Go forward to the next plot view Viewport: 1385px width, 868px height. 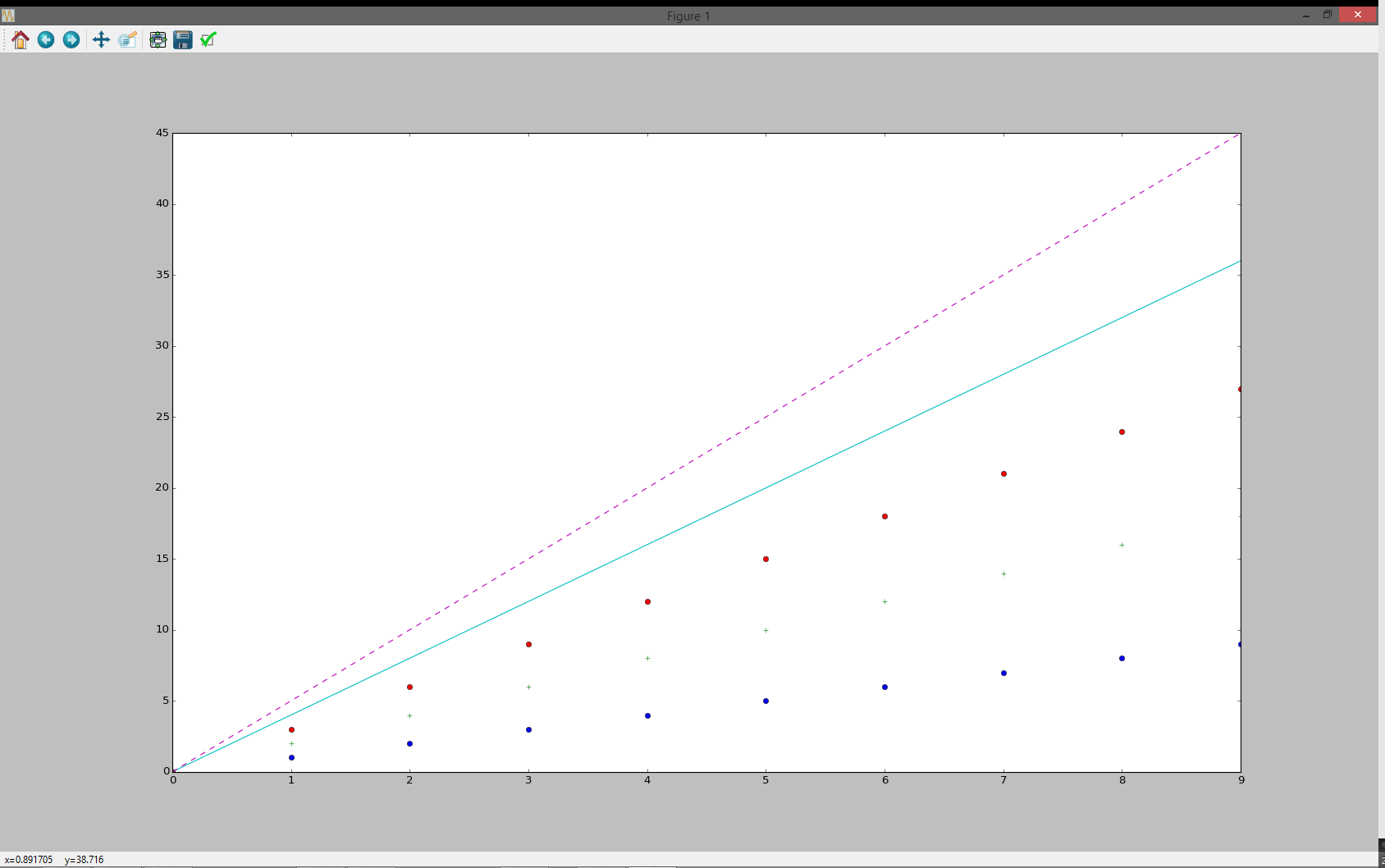(71, 39)
